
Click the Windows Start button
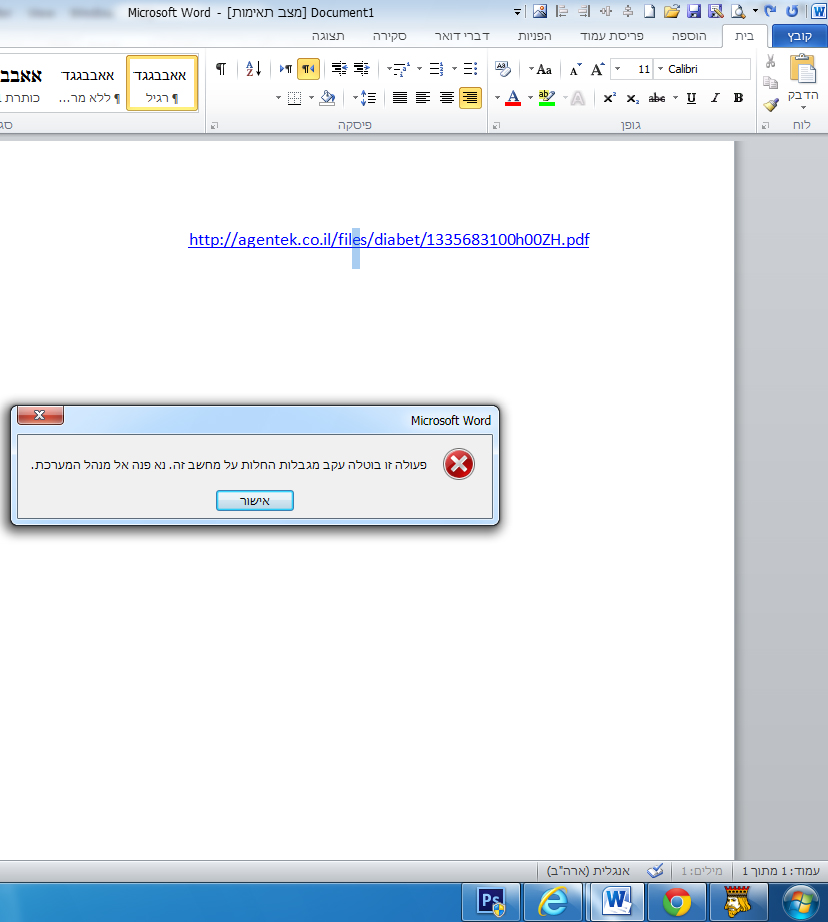click(x=800, y=903)
